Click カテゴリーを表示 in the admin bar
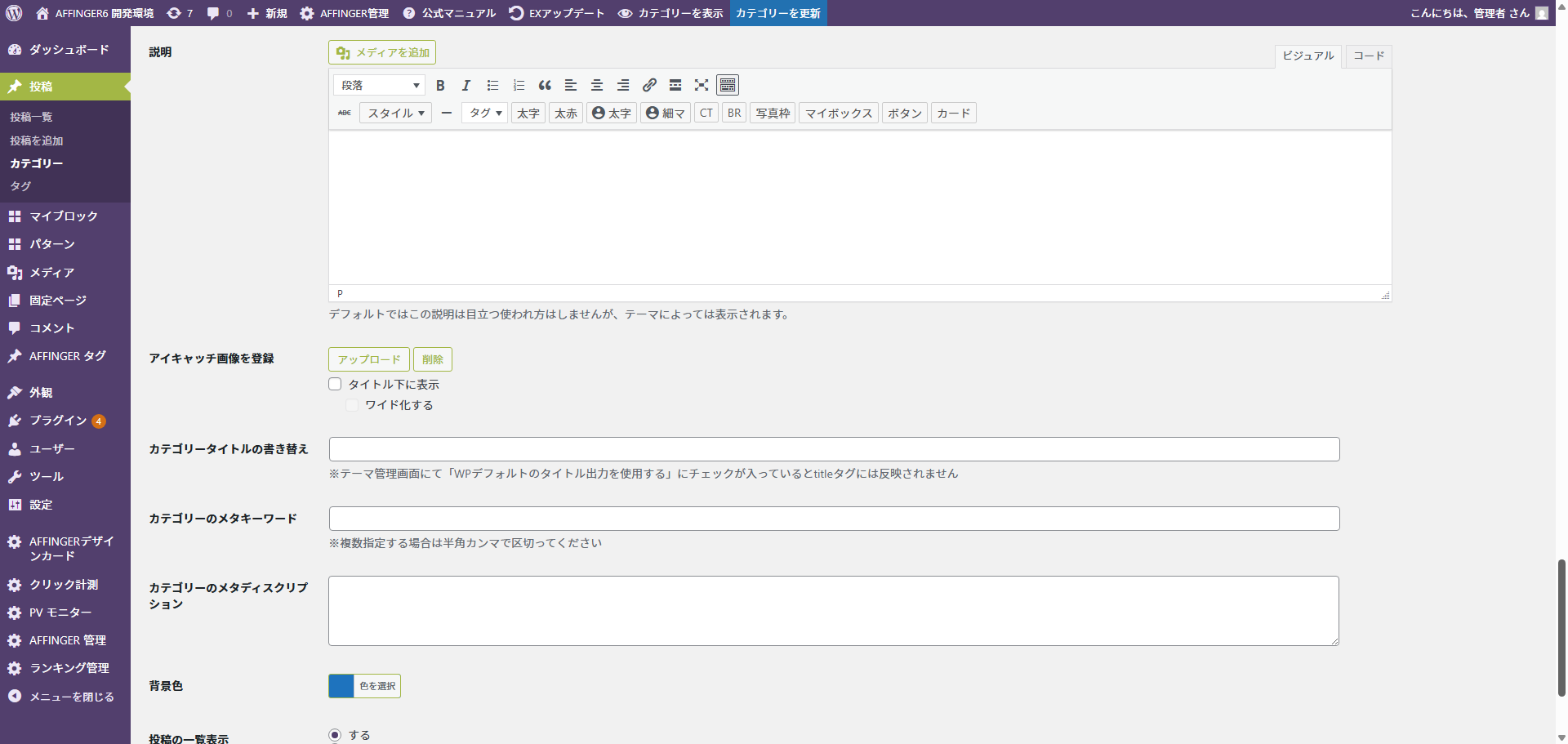Image resolution: width=1568 pixels, height=744 pixels. pyautogui.click(x=670, y=13)
